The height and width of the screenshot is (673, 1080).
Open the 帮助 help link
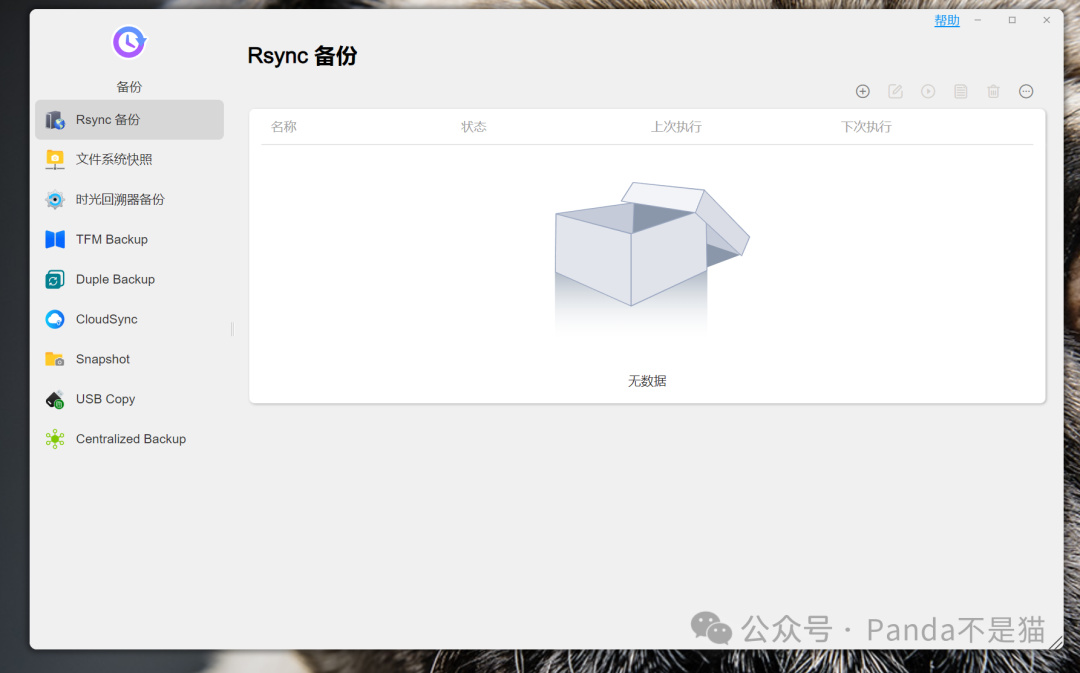click(x=947, y=21)
